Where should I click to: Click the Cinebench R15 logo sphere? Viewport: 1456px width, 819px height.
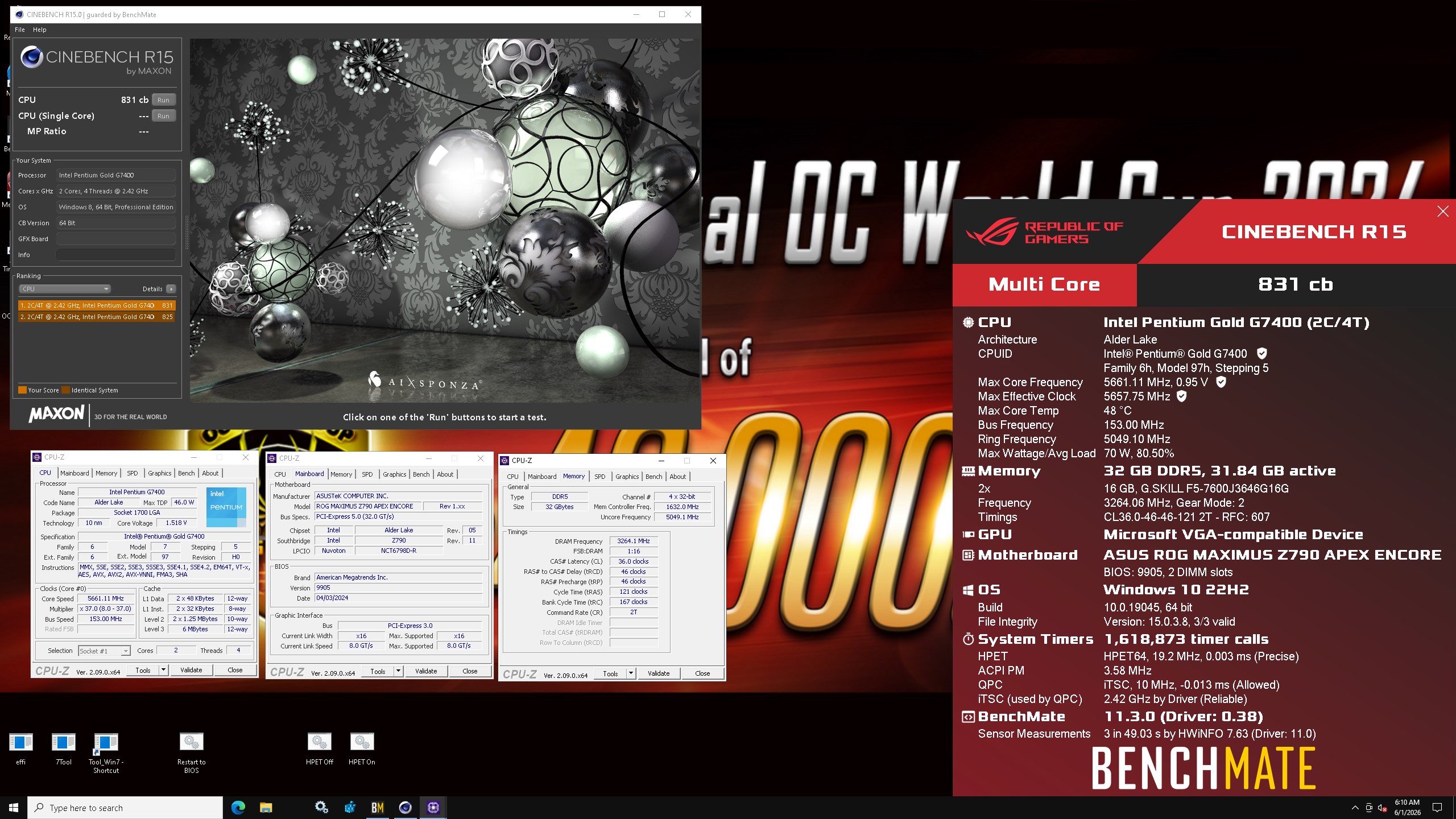tap(32, 57)
